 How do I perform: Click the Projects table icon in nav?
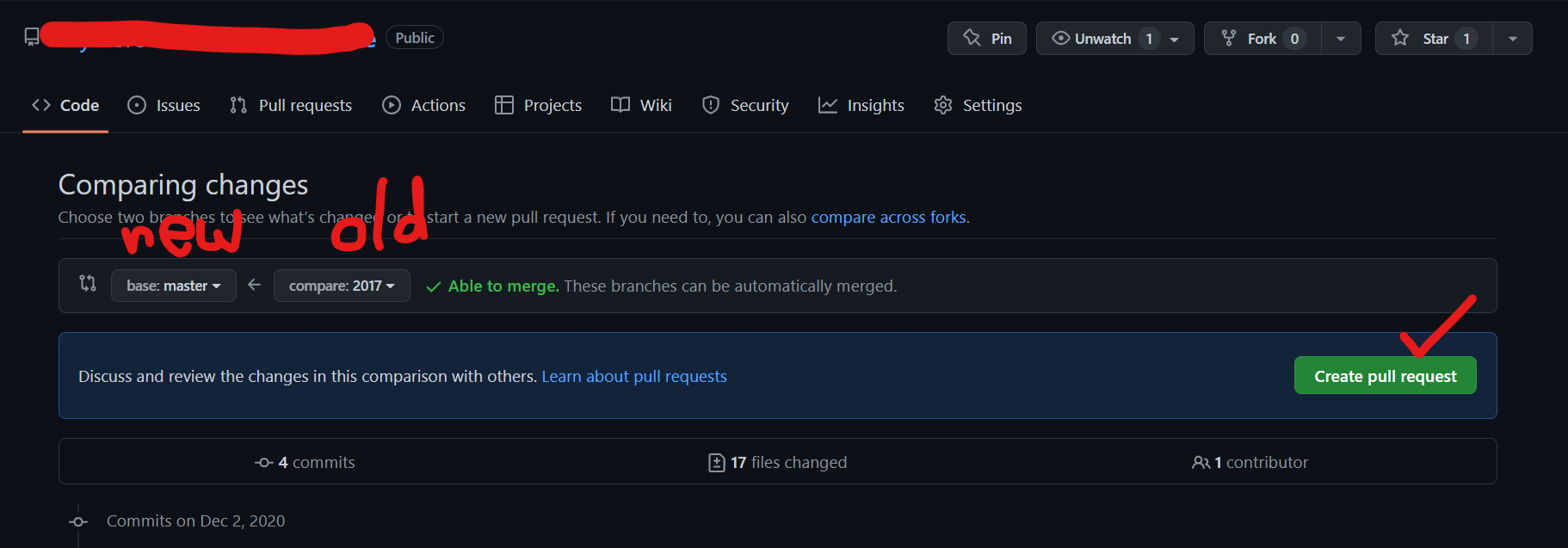[504, 105]
